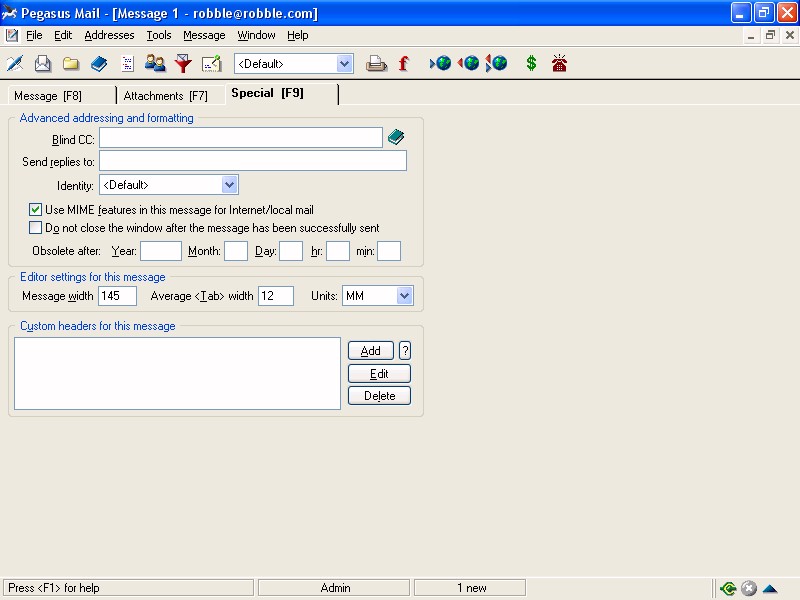Screen dimensions: 800x600
Task: Click the Obsolete after Day field
Action: (x=291, y=251)
